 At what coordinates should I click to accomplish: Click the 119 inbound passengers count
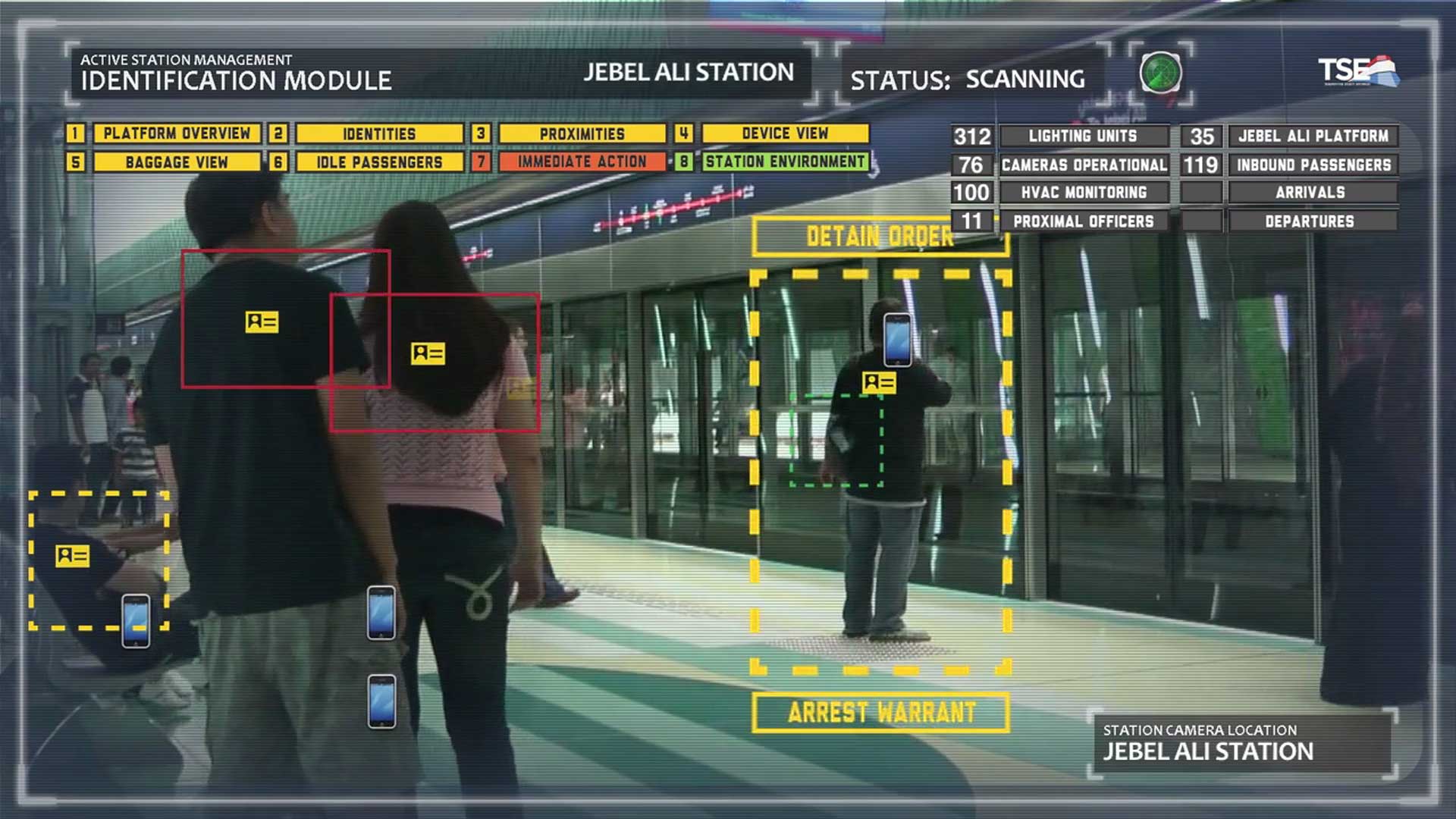coord(1202,165)
